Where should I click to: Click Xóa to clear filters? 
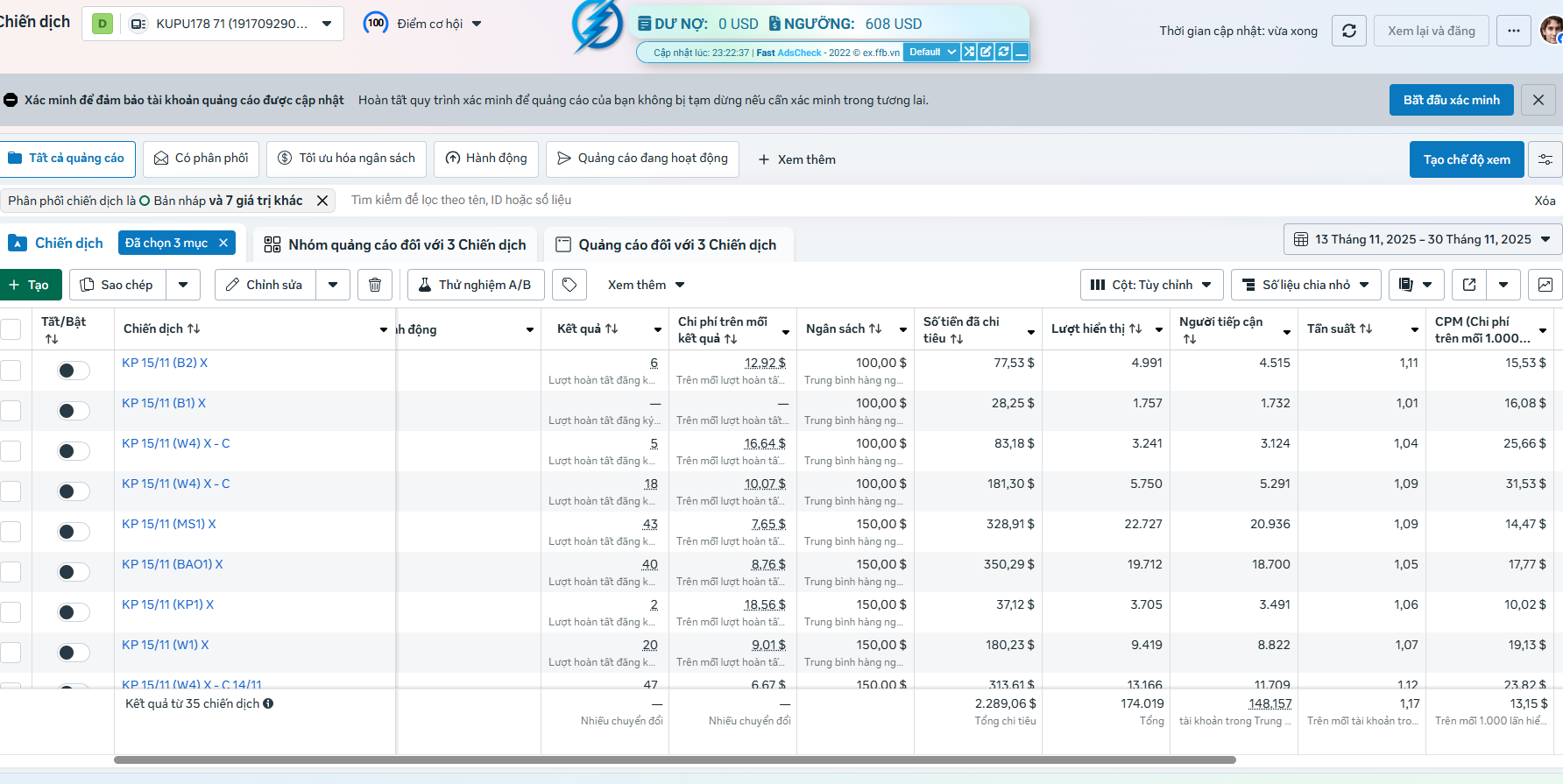point(1545,201)
